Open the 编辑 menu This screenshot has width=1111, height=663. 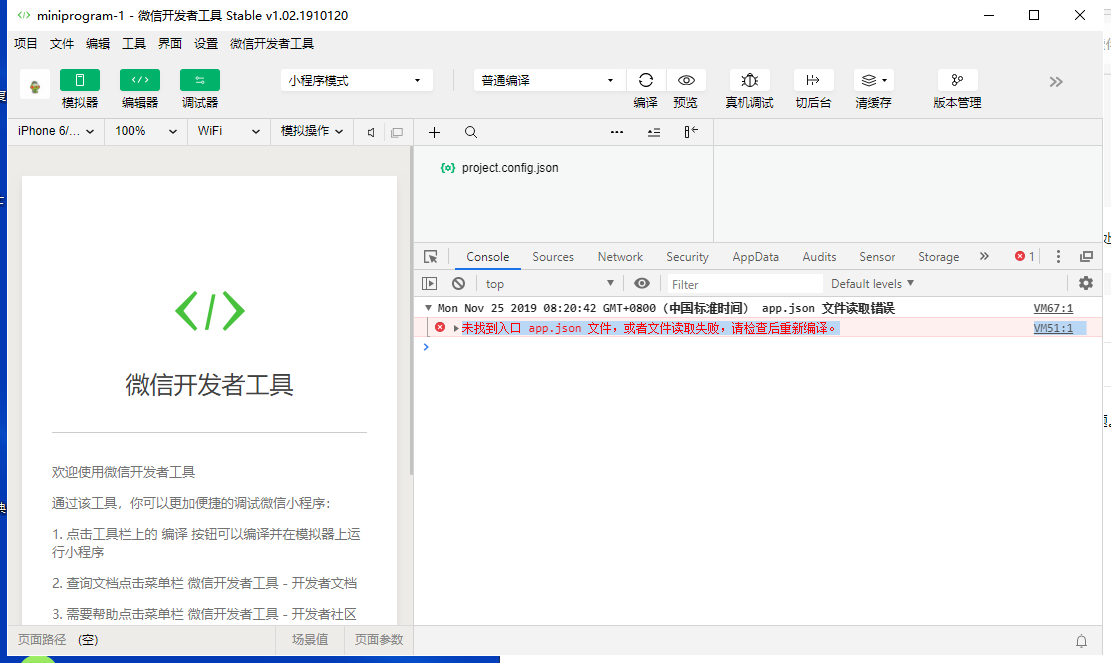tap(98, 44)
